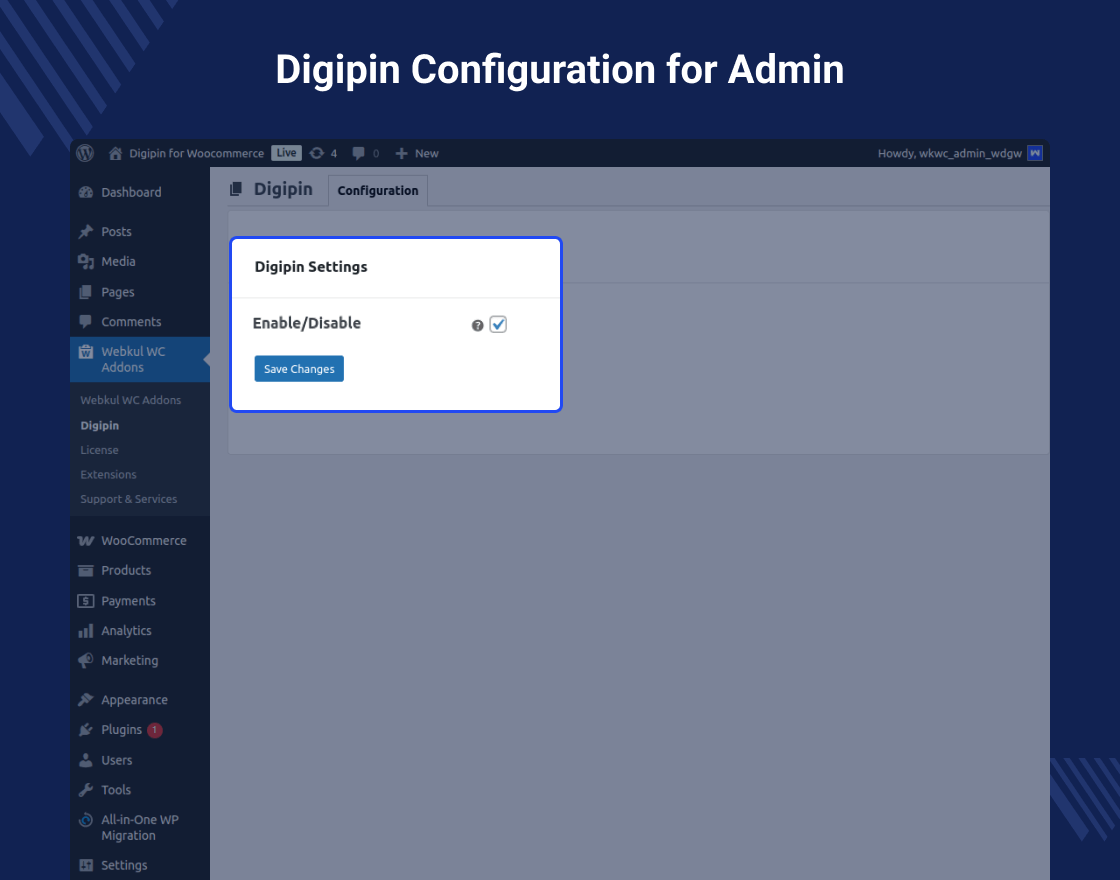The width and height of the screenshot is (1120, 880).
Task: Click the Analytics bar chart icon
Action: pyautogui.click(x=86, y=631)
